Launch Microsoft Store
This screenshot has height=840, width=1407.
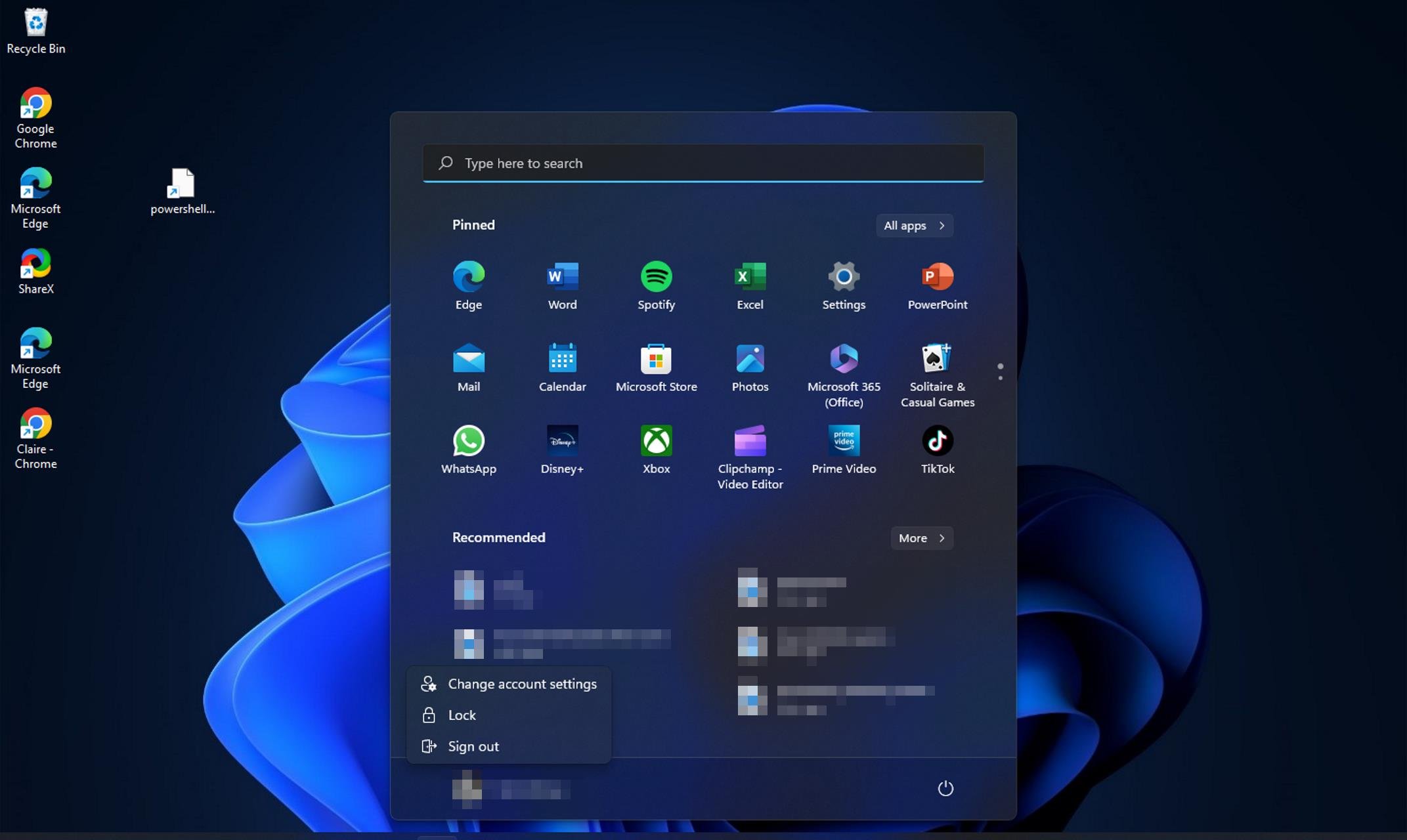(x=656, y=367)
